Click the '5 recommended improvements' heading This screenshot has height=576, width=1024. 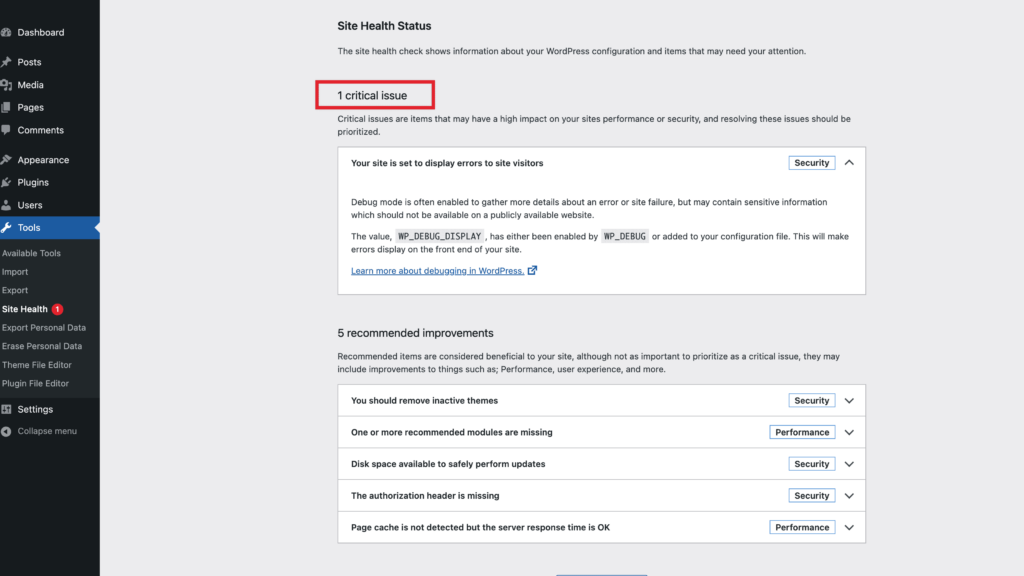point(415,333)
